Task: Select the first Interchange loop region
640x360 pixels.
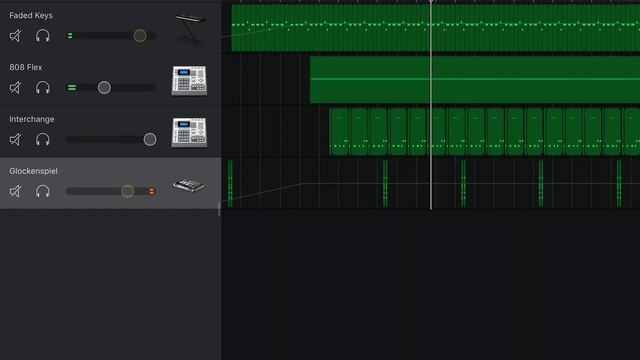Action: coord(339,132)
